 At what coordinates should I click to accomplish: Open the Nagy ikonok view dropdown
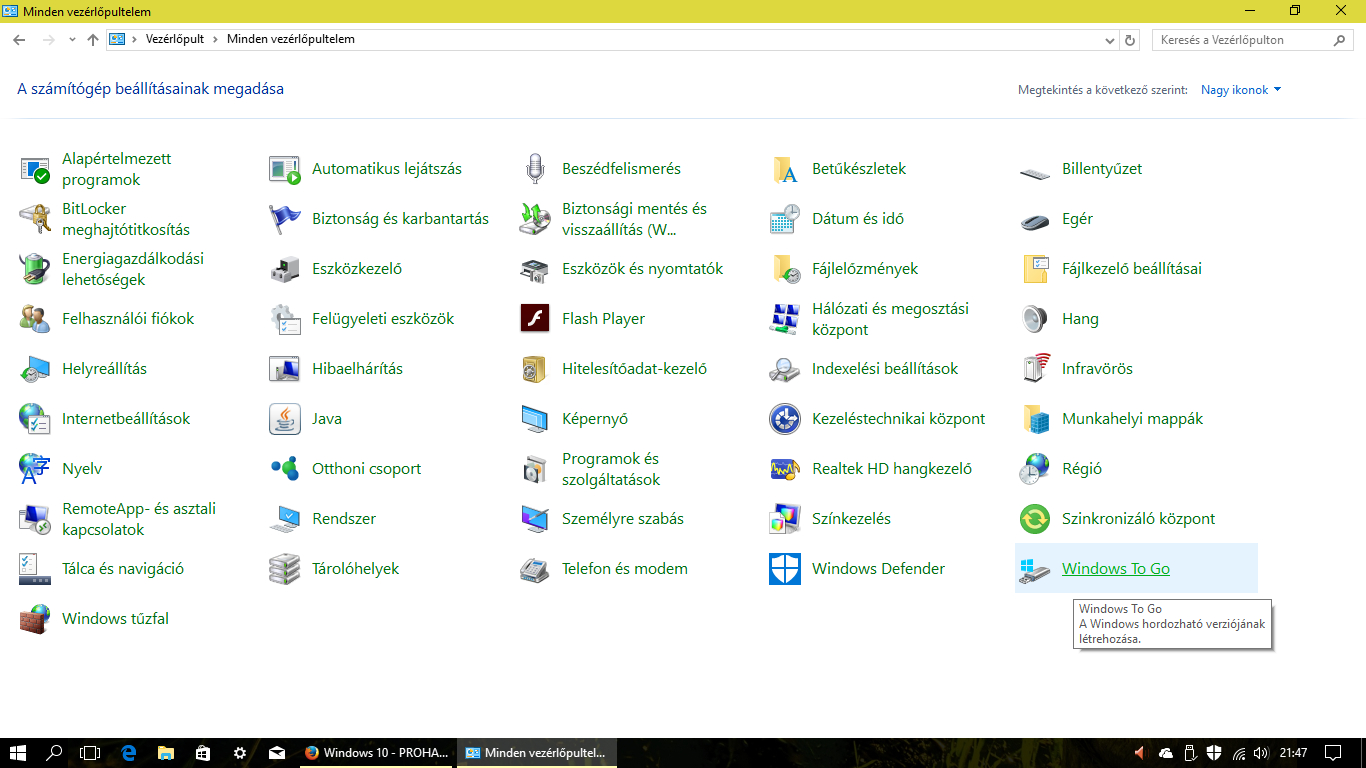[x=1241, y=90]
